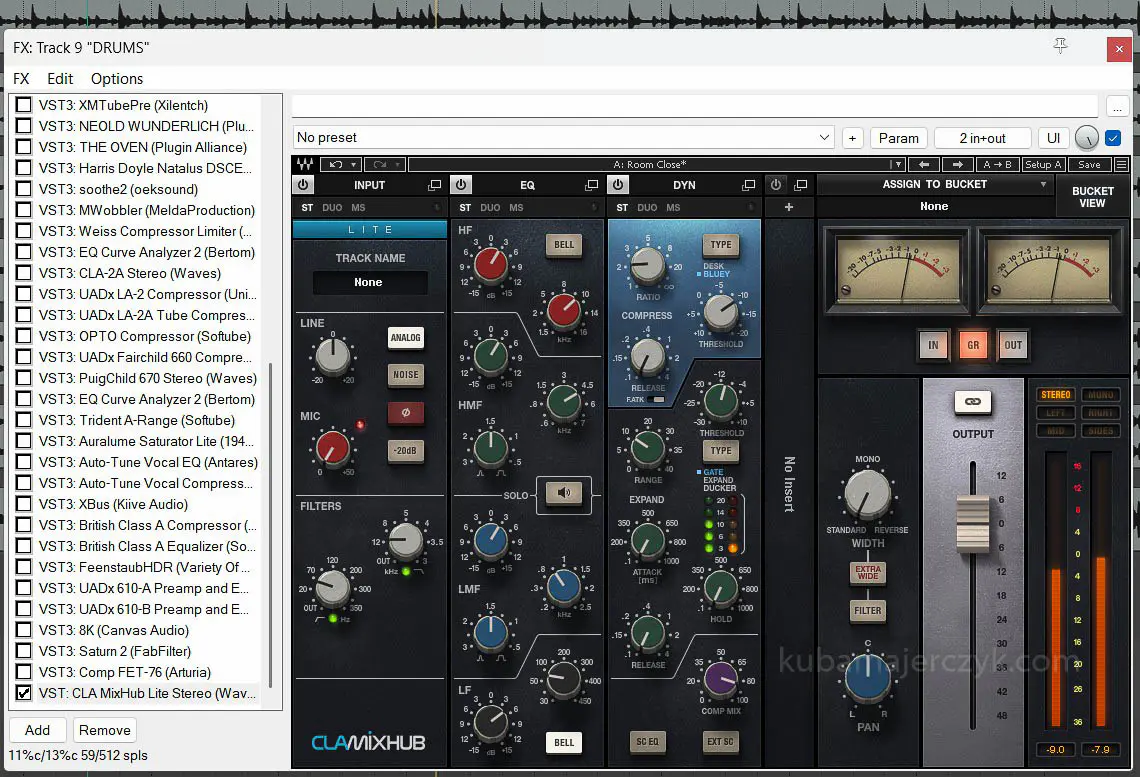
Task: Click the plus icon to add insert
Action: pyautogui.click(x=789, y=207)
